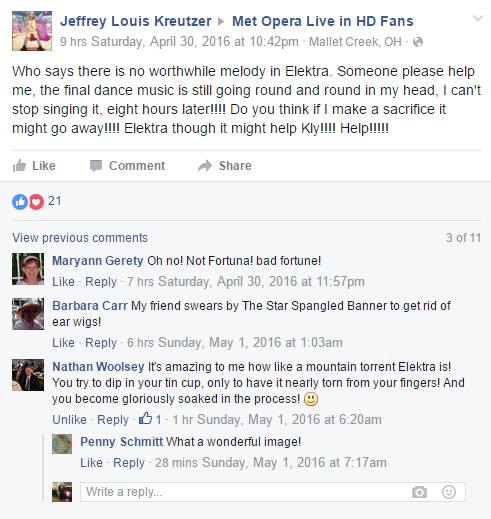The image size is (491, 519).
Task: Click the globe public privacy icon
Action: click(418, 42)
